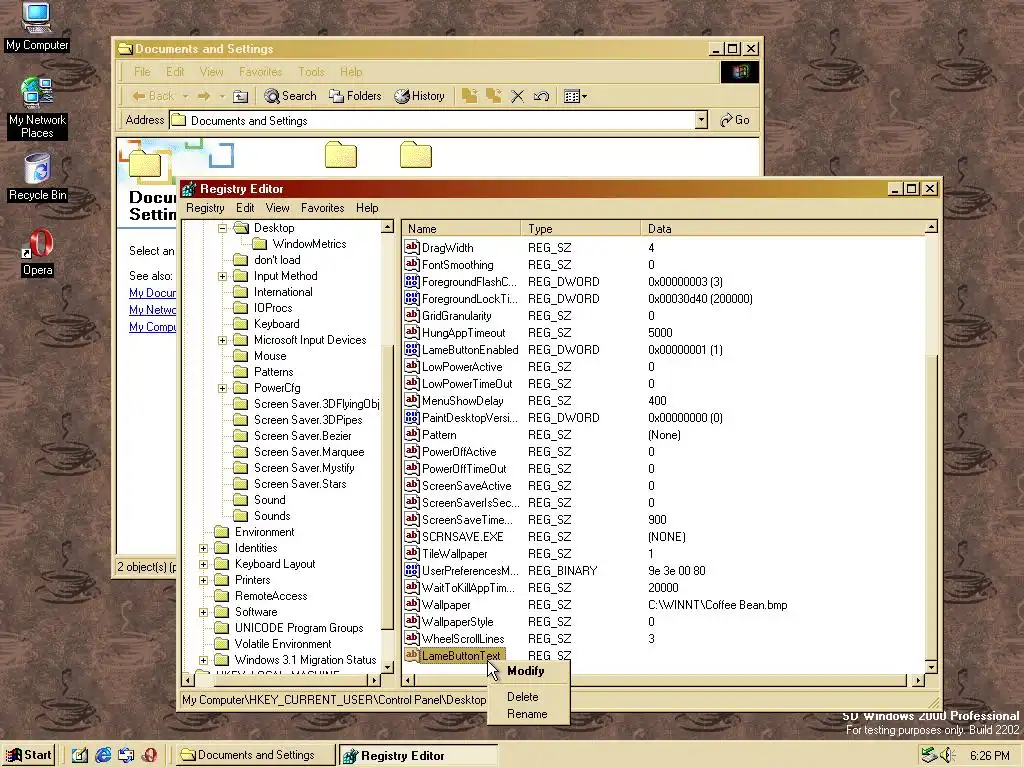Click the Name column header
The image size is (1024, 768).
(x=461, y=229)
